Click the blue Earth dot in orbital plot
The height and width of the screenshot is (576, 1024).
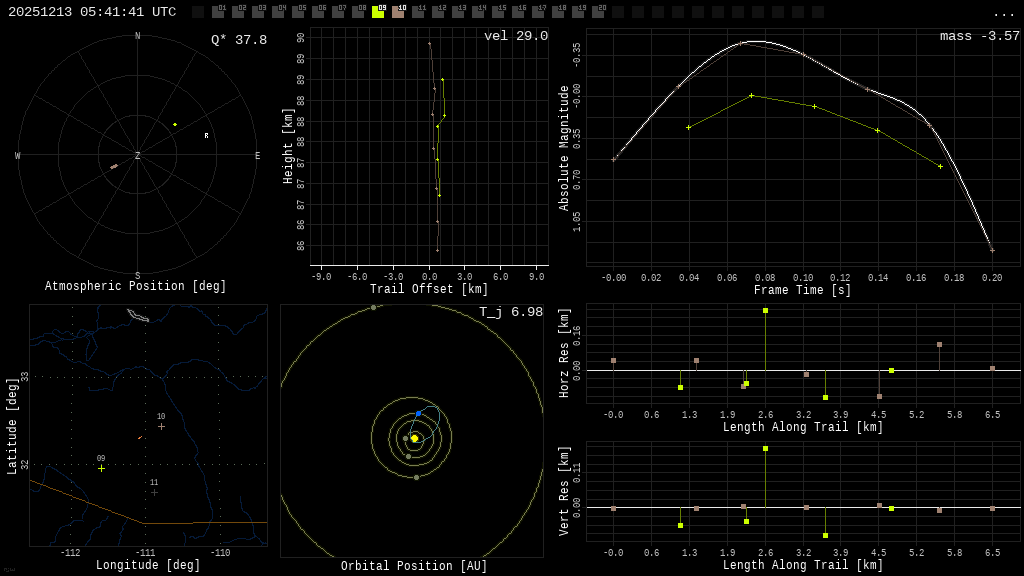(418, 413)
